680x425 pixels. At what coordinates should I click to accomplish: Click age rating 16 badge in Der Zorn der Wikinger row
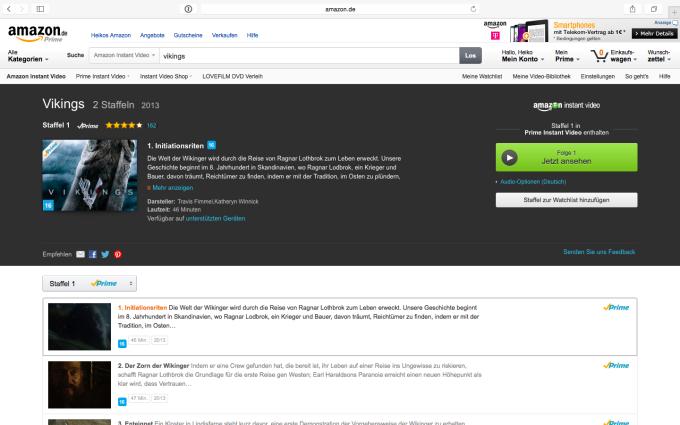(x=122, y=402)
